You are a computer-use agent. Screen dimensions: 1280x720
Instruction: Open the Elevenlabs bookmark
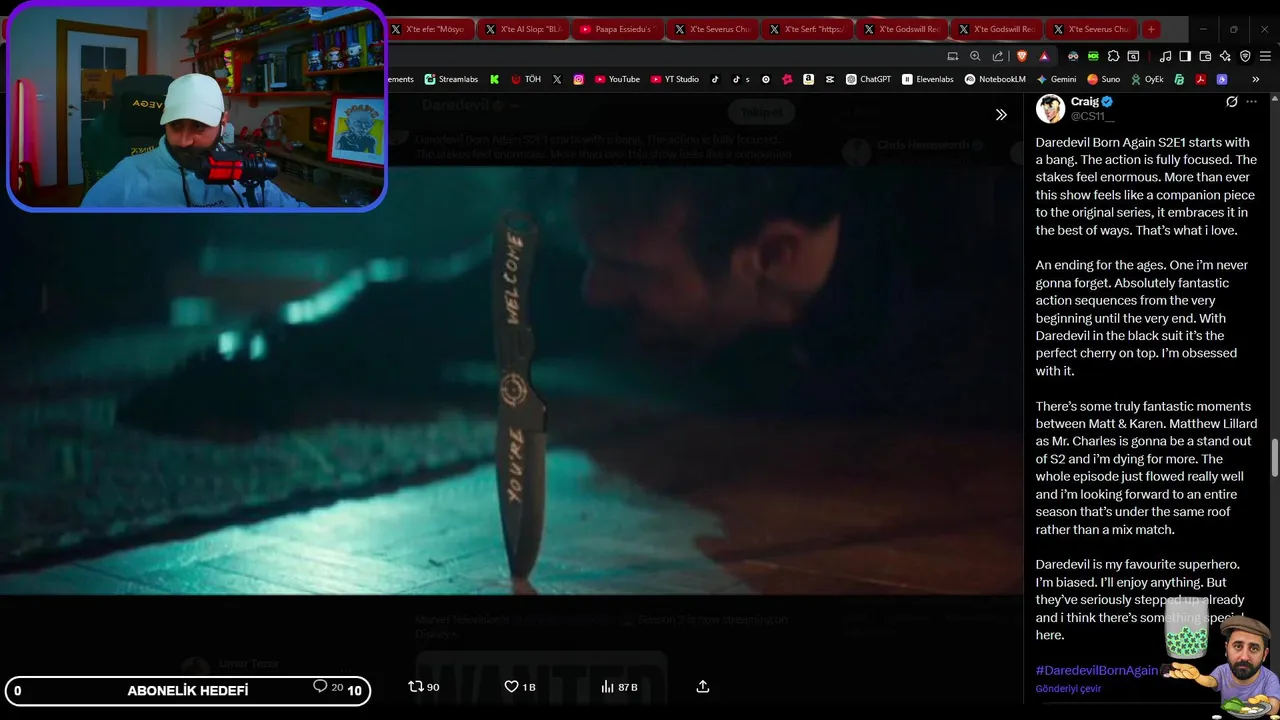(x=928, y=79)
